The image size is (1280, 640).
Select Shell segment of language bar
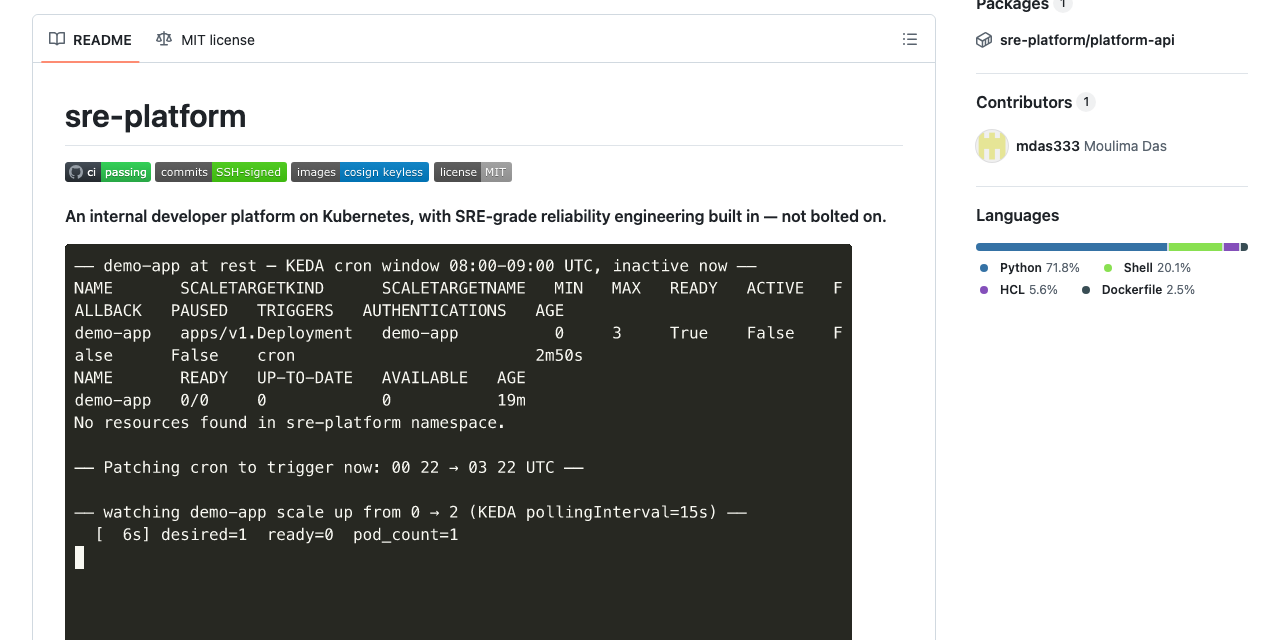point(1195,247)
